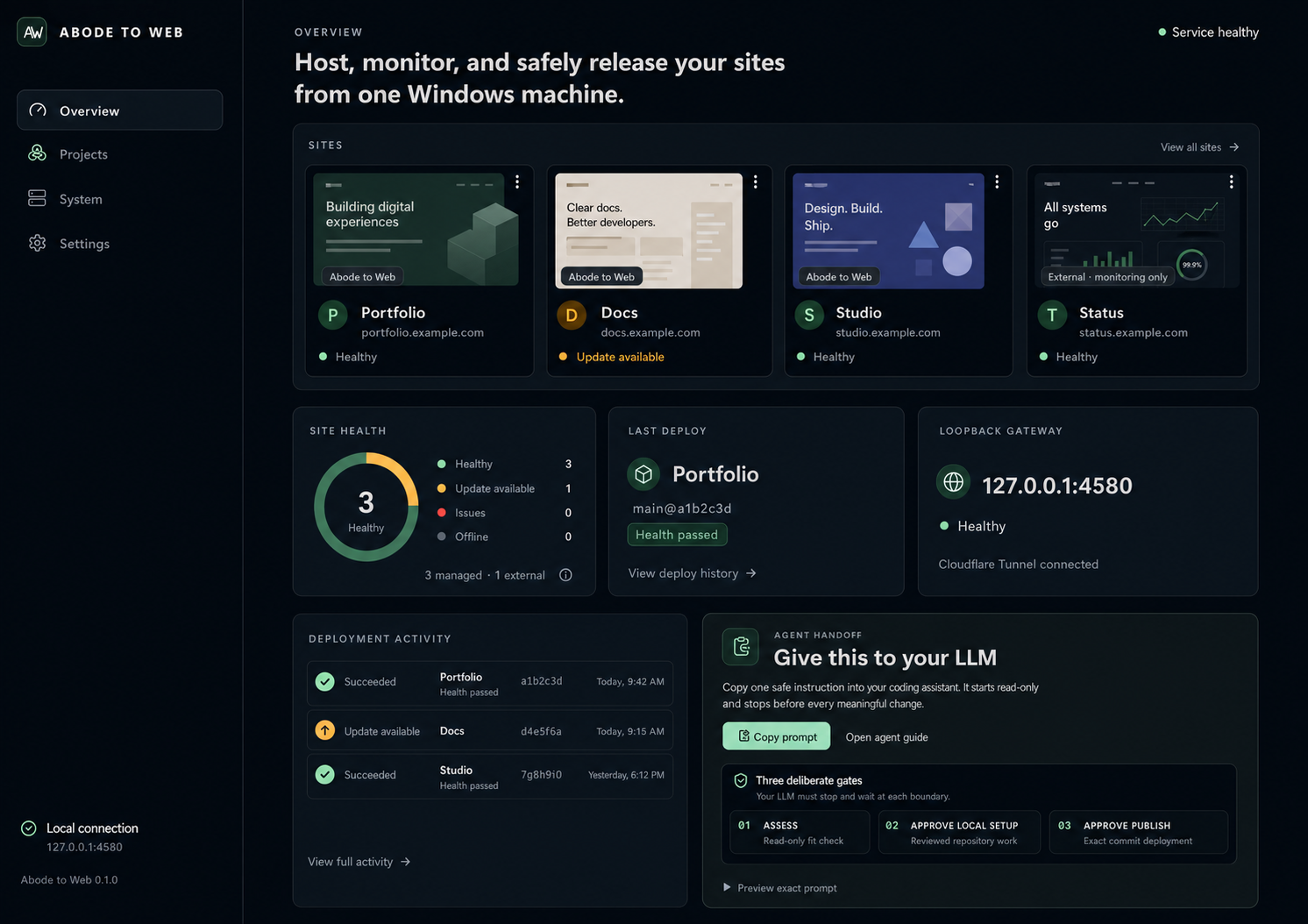Image resolution: width=1308 pixels, height=924 pixels.
Task: Click the Copy prompt button
Action: [x=776, y=736]
